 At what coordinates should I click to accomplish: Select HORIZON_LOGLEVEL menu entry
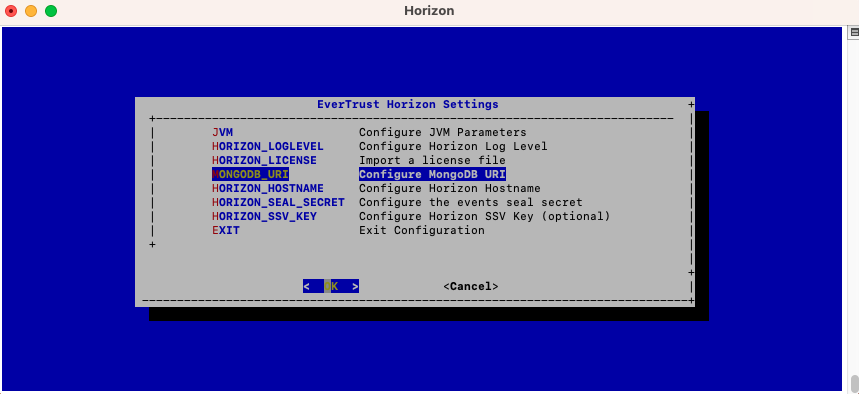coord(268,146)
